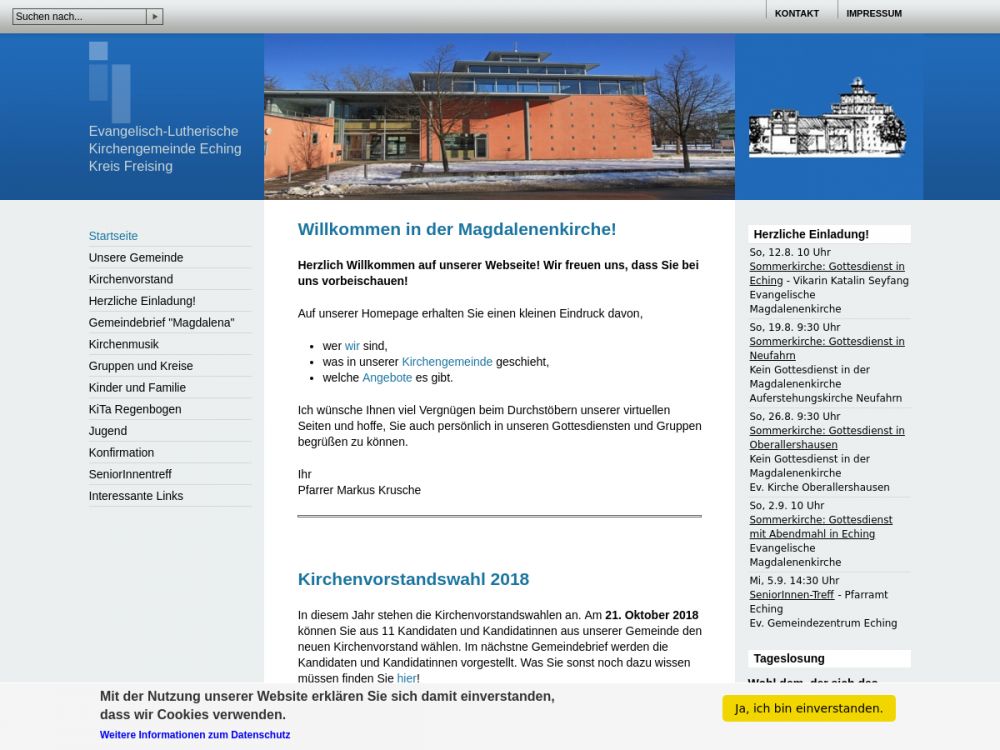Click the church sketch drawing image

point(827,117)
